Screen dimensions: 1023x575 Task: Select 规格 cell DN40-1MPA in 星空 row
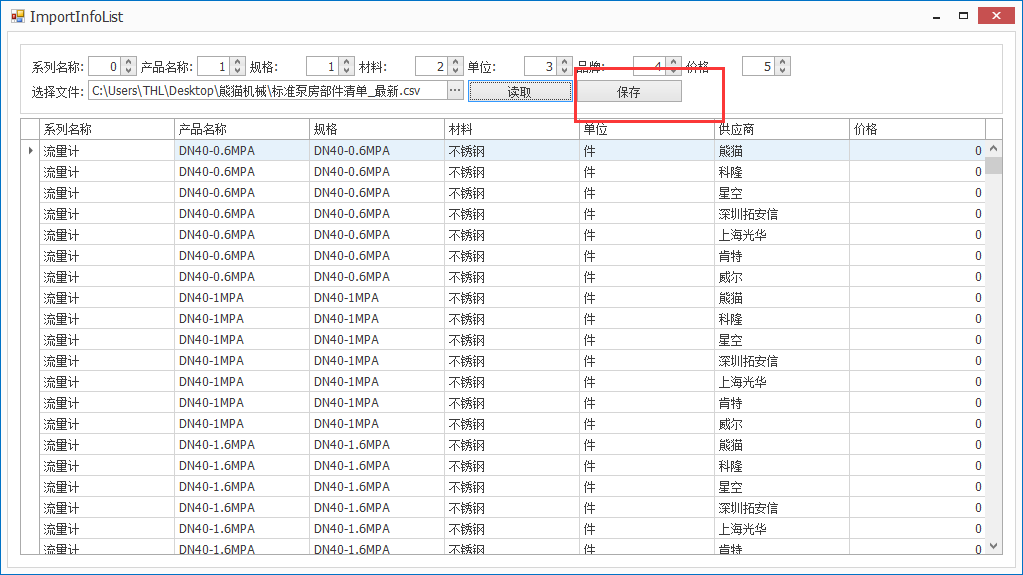(377, 339)
